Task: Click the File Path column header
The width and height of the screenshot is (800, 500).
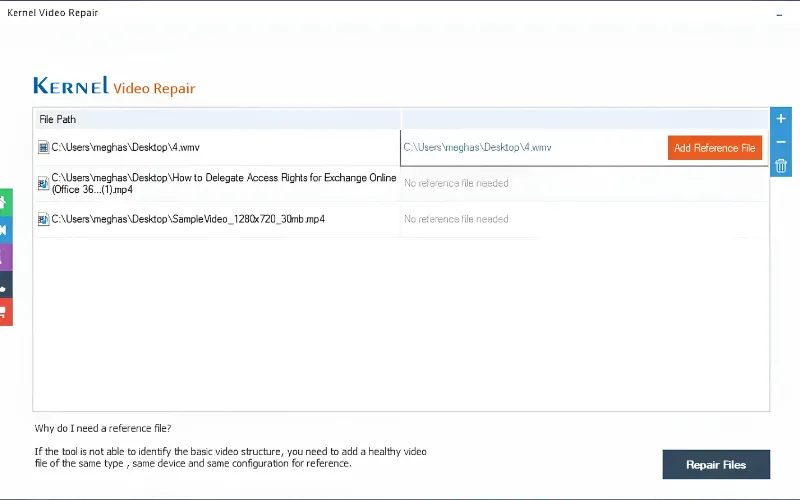Action: [x=217, y=119]
